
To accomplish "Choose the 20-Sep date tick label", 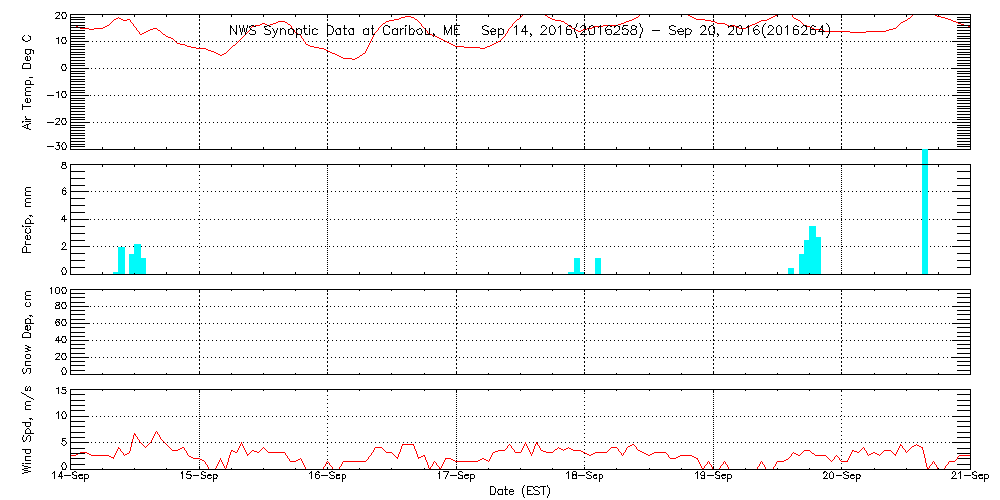I will (x=841, y=477).
